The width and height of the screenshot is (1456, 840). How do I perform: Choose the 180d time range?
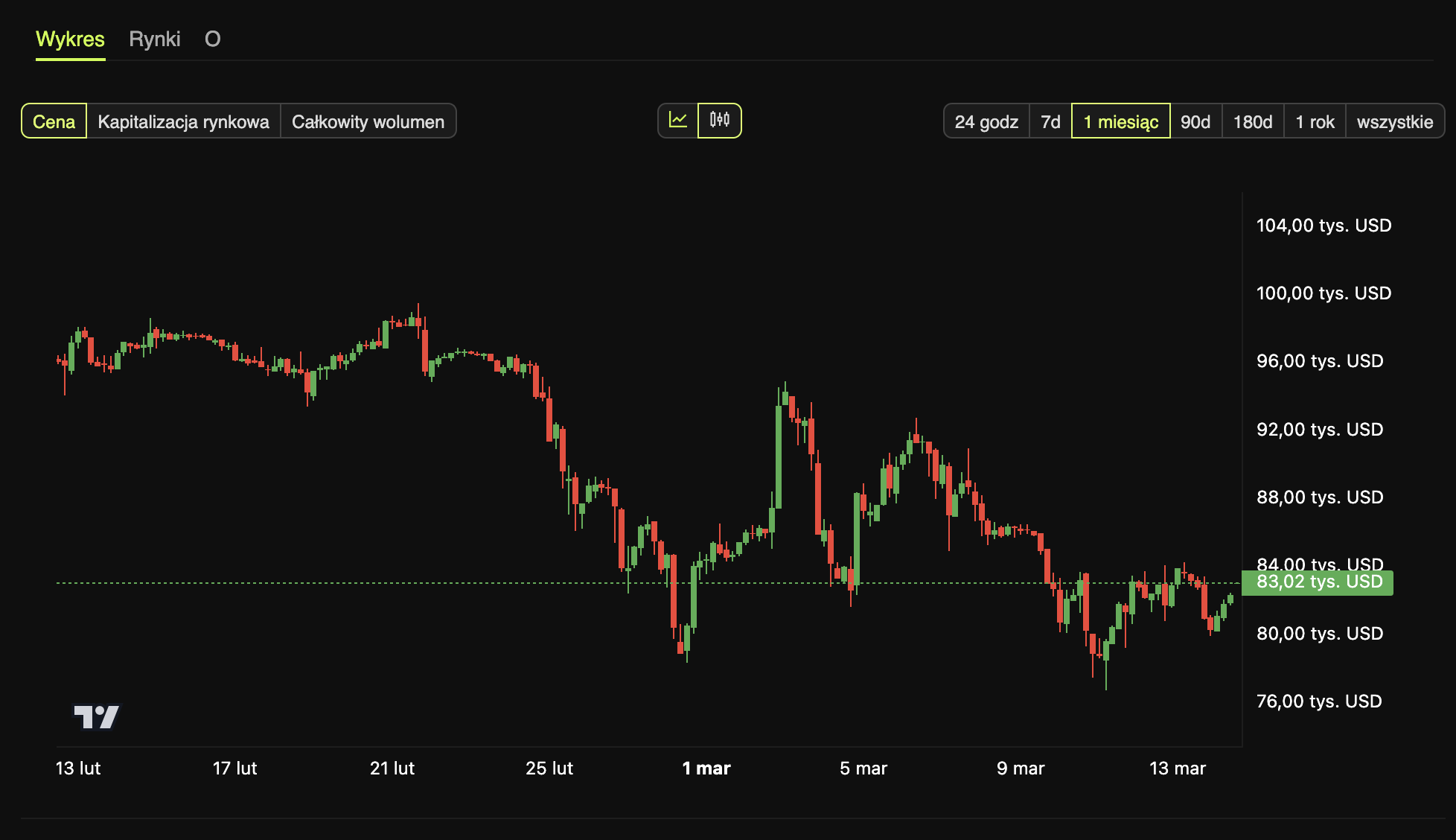point(1253,121)
